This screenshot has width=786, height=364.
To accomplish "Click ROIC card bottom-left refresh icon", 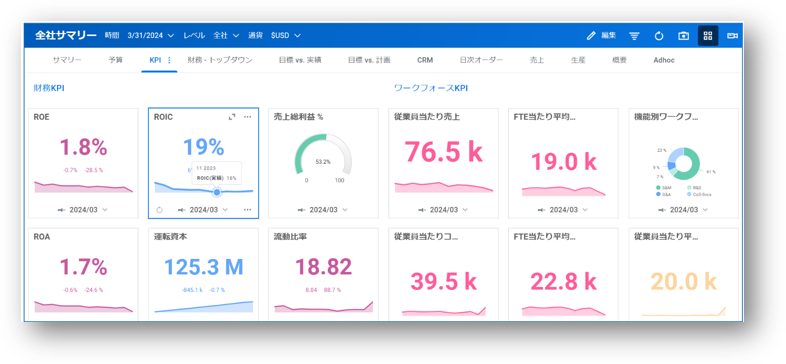I will [160, 210].
